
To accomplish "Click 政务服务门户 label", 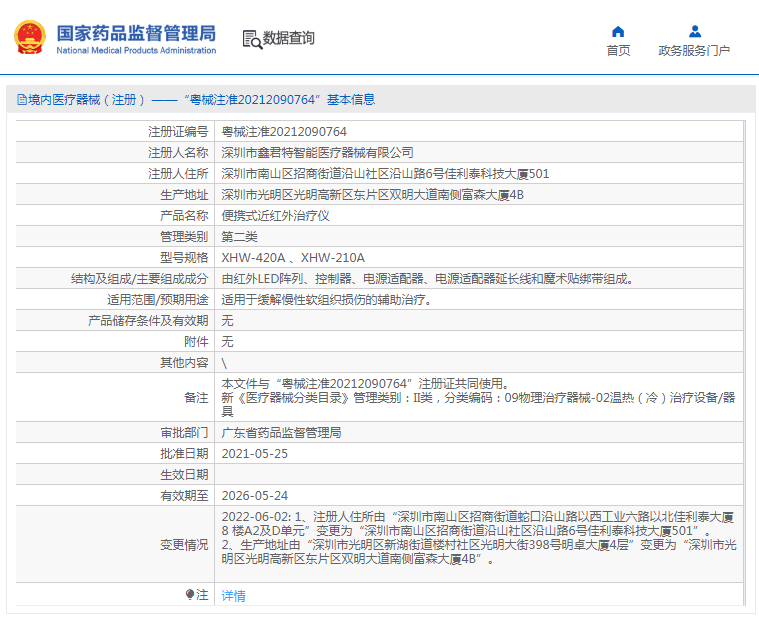I will click(x=694, y=50).
